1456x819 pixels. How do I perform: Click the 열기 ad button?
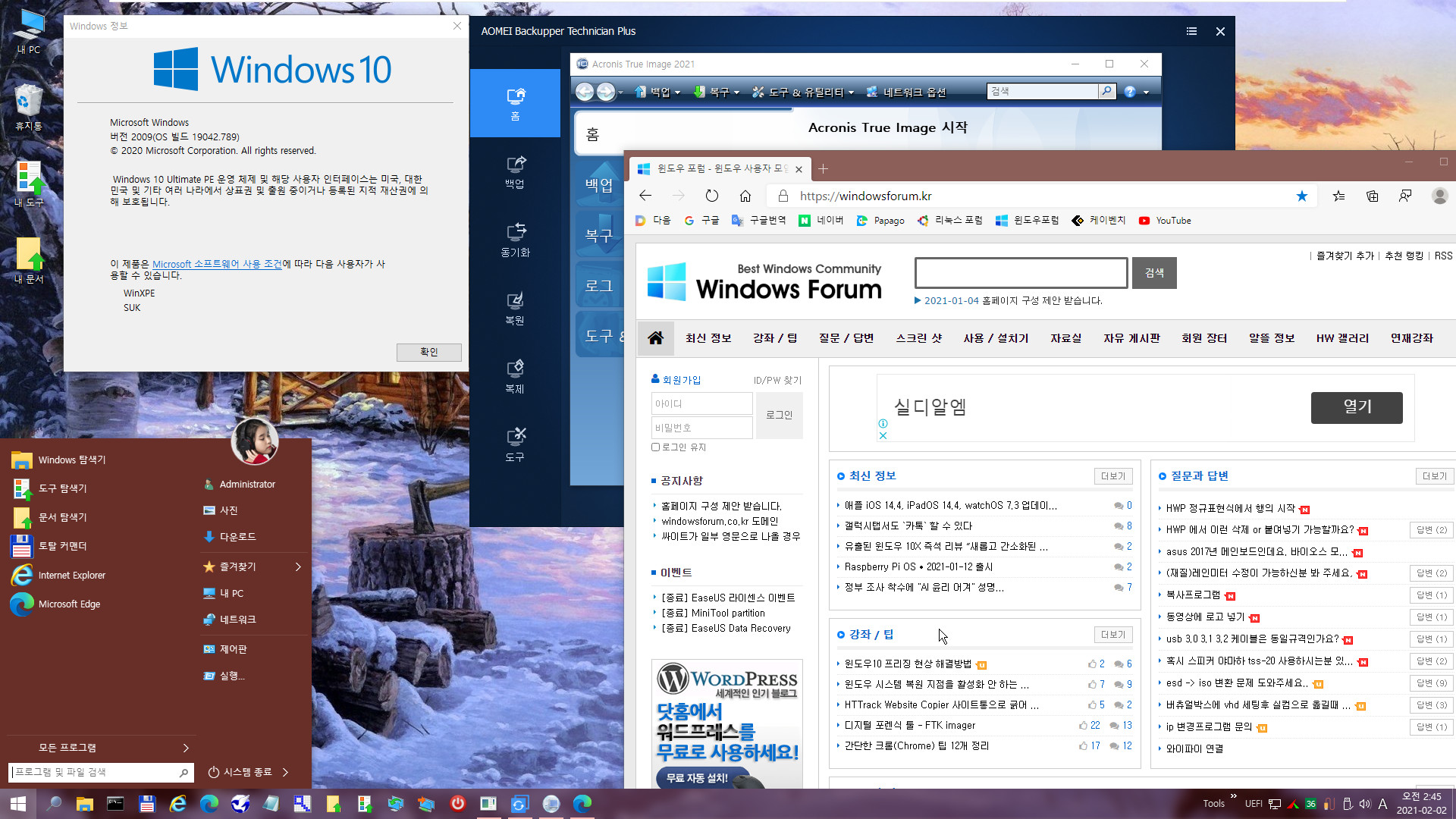point(1357,407)
